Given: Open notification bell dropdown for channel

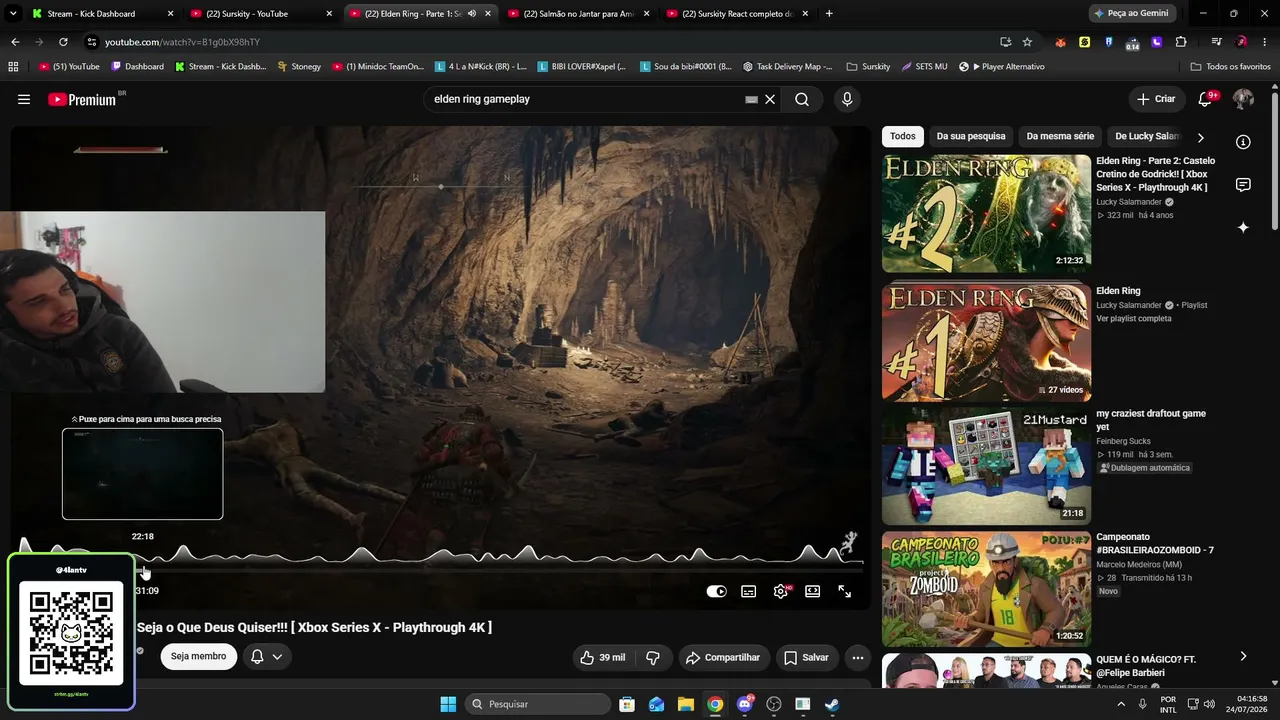Looking at the screenshot, I should [x=266, y=657].
